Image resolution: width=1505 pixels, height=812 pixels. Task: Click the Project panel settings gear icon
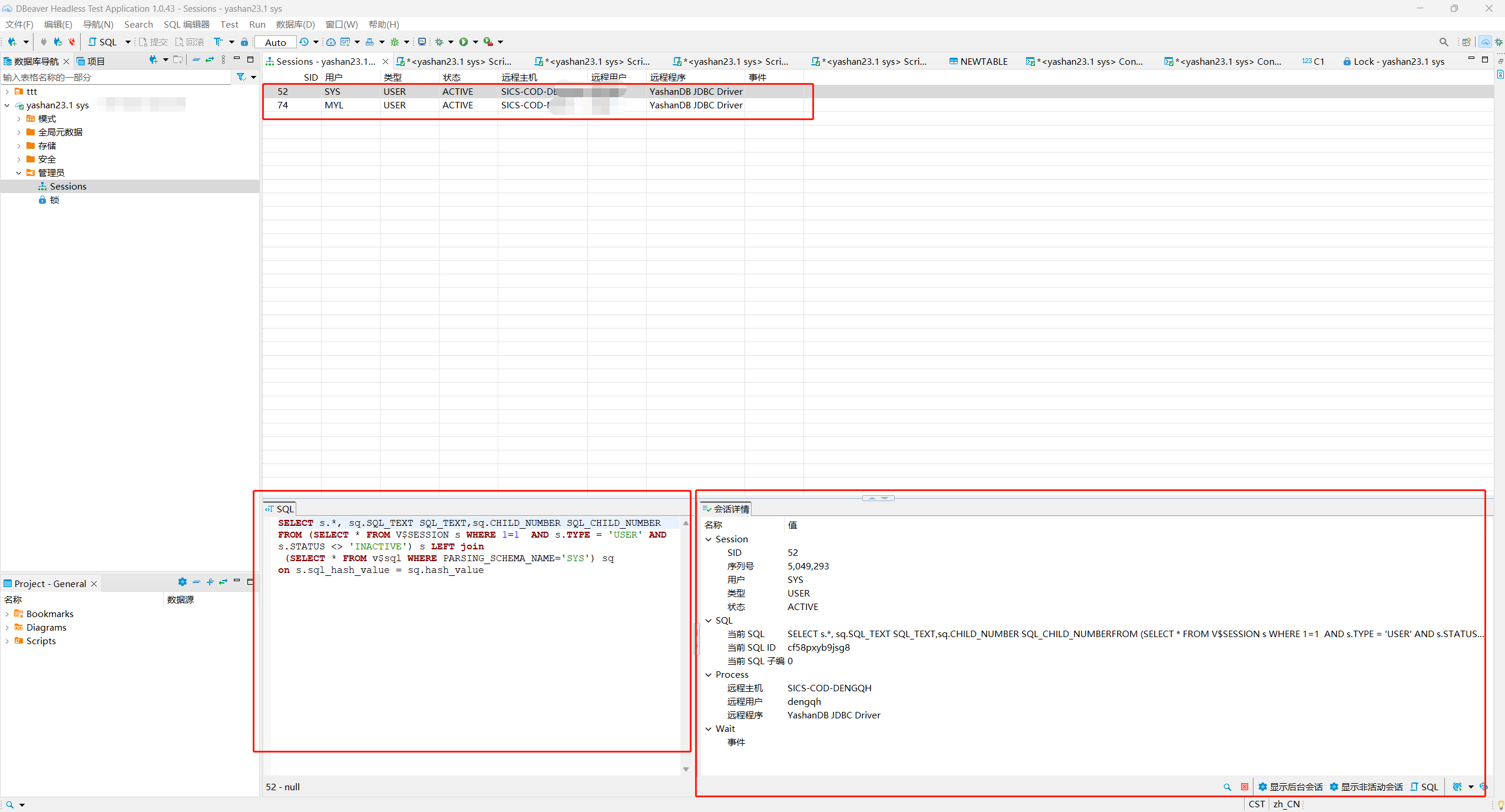click(183, 582)
